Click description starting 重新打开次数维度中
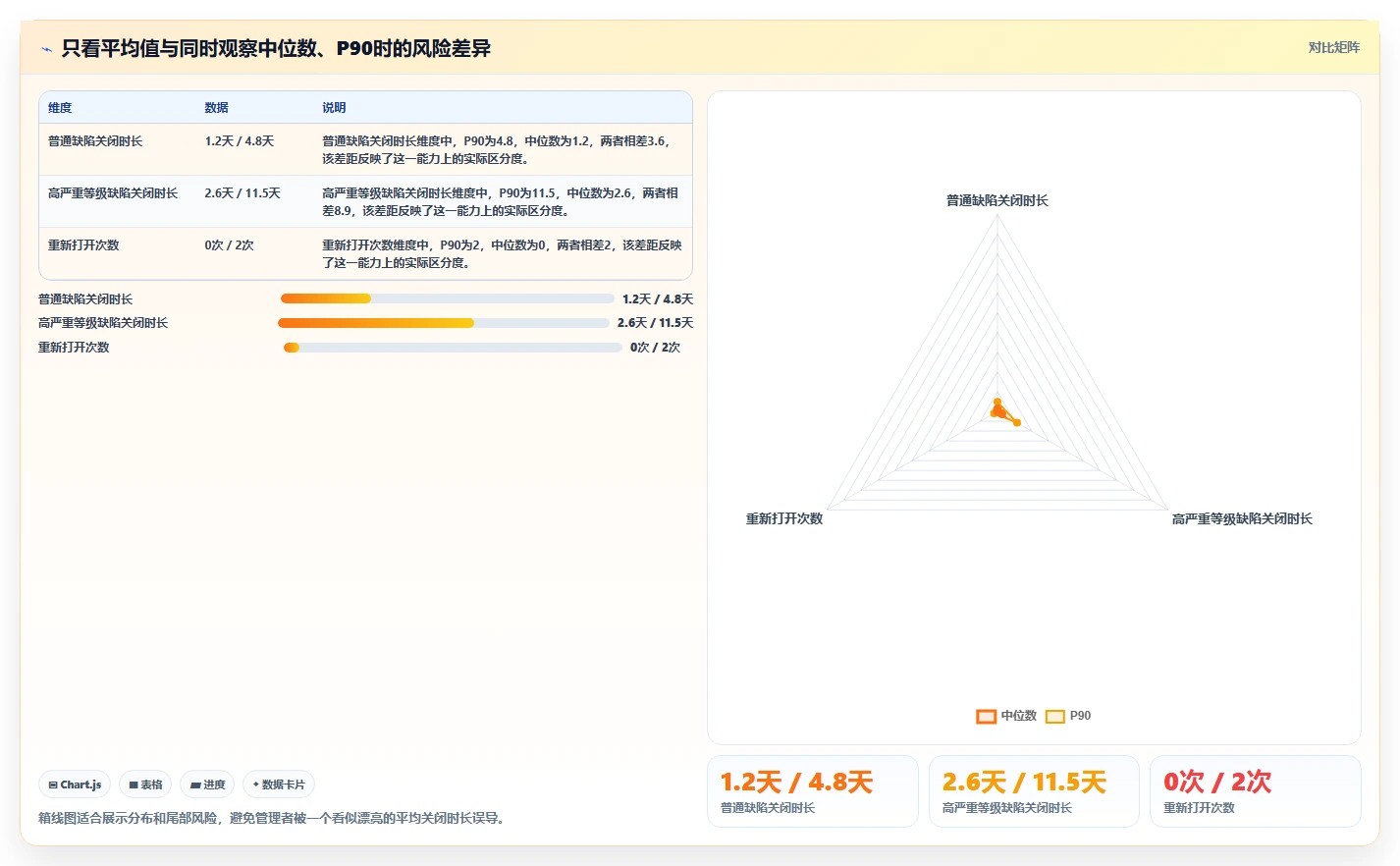 (x=502, y=254)
